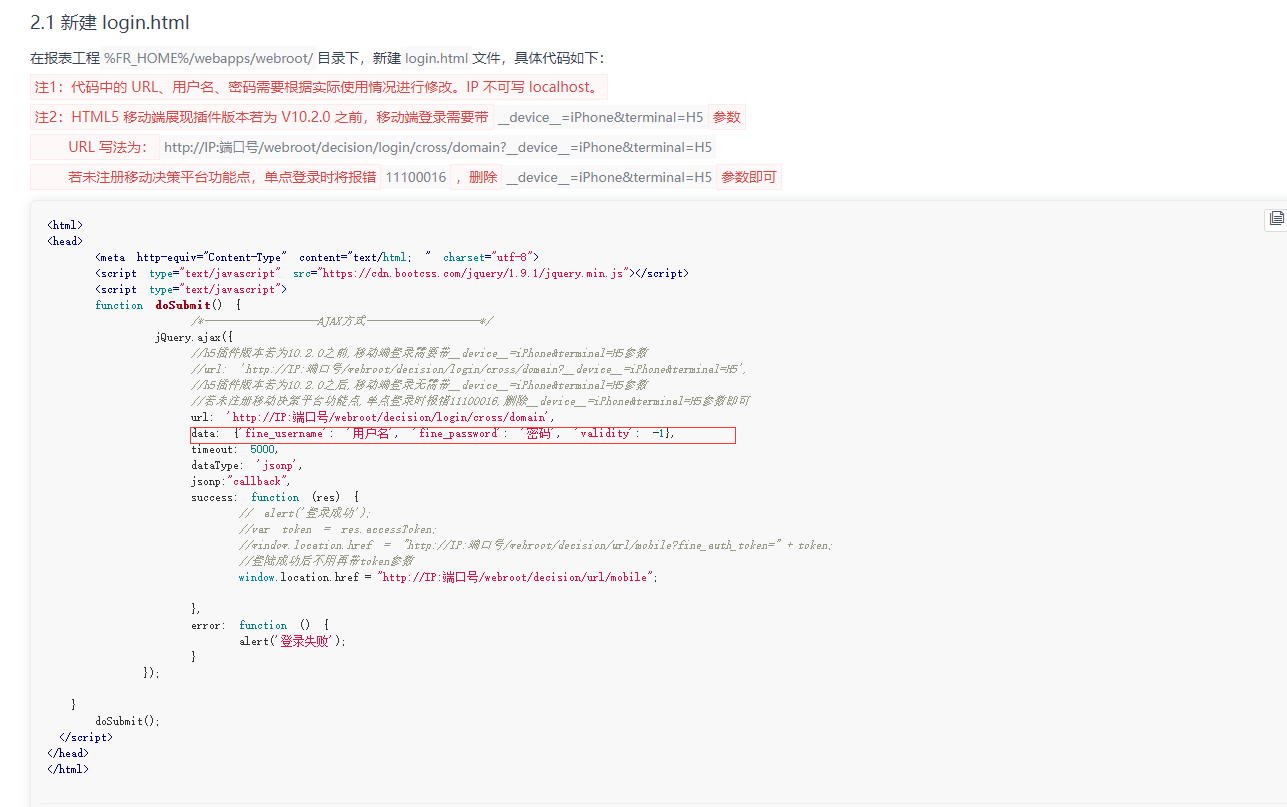Image resolution: width=1287 pixels, height=807 pixels.
Task: Click the commented "// alert('登录成功');" line
Action: coord(305,513)
